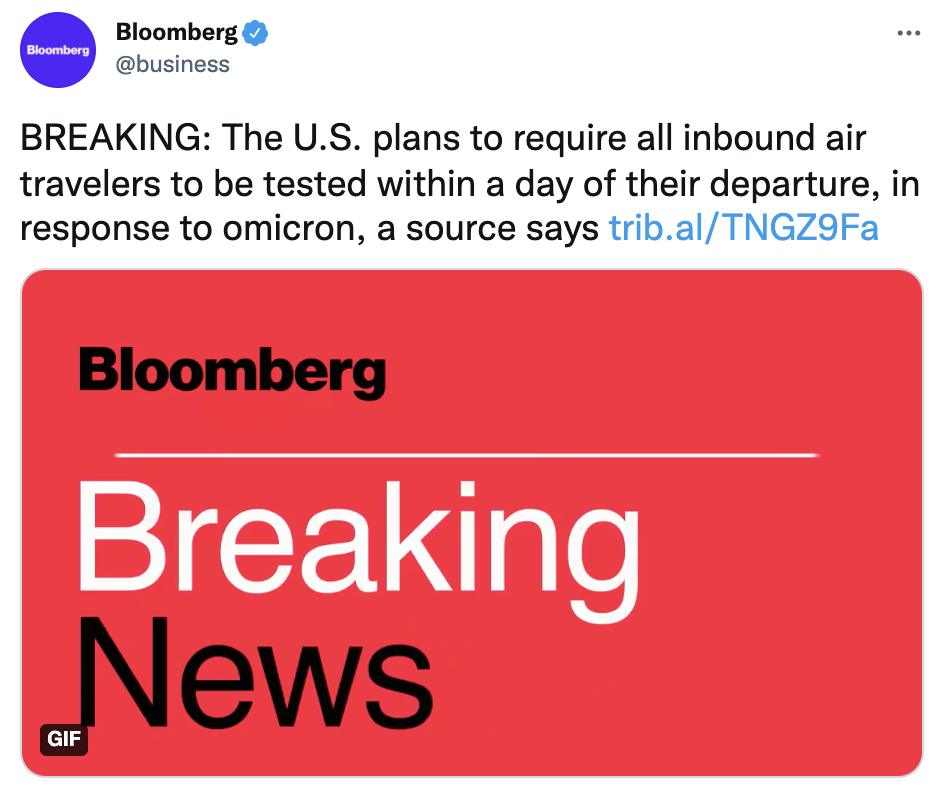The height and width of the screenshot is (800, 942).
Task: Click the black Bloomberg logo inside the GIF
Action: (x=232, y=372)
